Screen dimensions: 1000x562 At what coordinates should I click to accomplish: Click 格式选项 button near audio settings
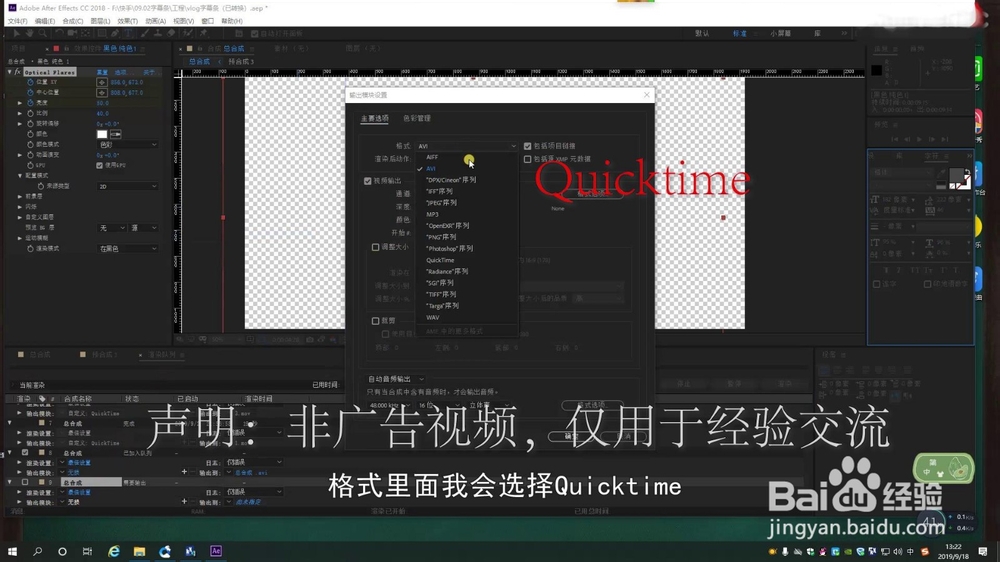(592, 405)
